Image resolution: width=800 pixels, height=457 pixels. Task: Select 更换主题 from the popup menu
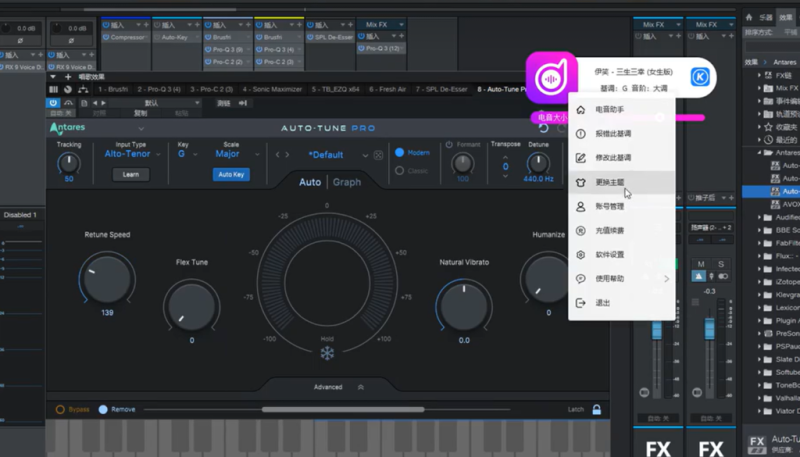[622, 182]
